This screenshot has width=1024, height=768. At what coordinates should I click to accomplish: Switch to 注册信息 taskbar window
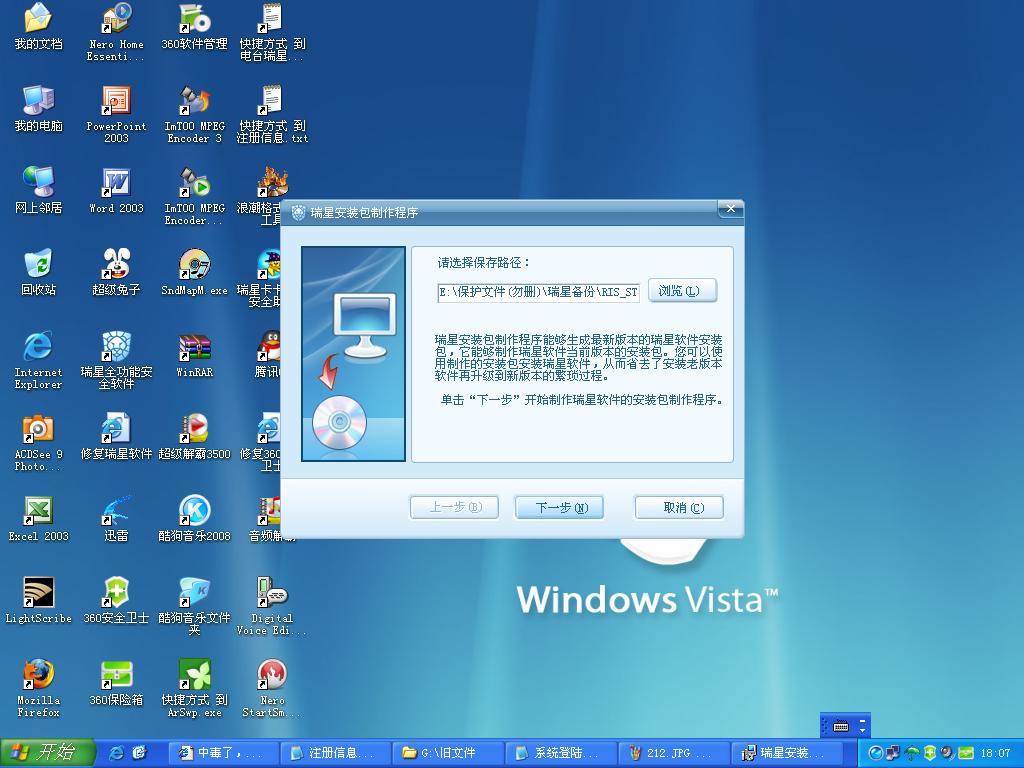click(336, 753)
